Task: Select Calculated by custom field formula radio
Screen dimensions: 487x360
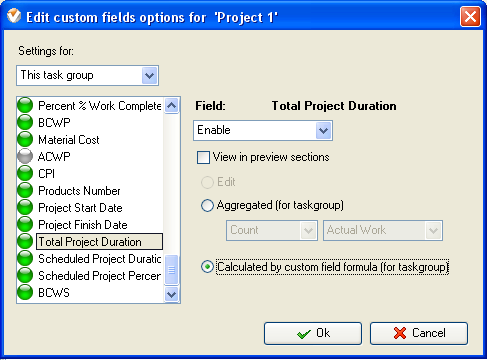Action: coord(207,267)
